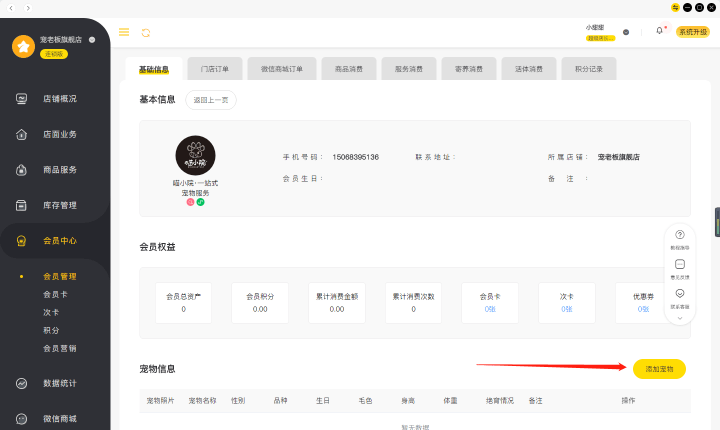This screenshot has height=430, width=720.
Task: Expand the 会员中心 sidebar section
Action: (59, 241)
